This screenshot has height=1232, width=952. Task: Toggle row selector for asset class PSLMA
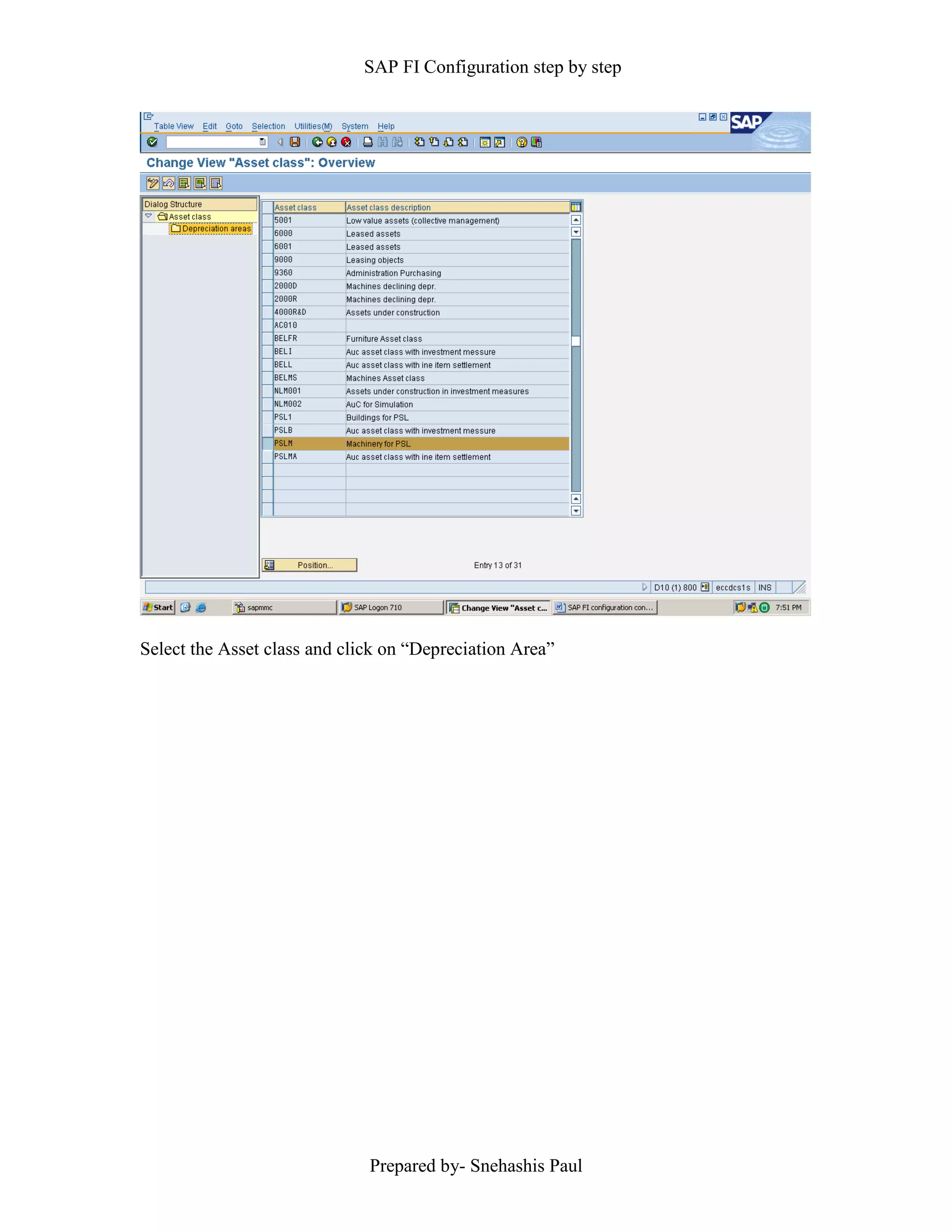[x=268, y=457]
